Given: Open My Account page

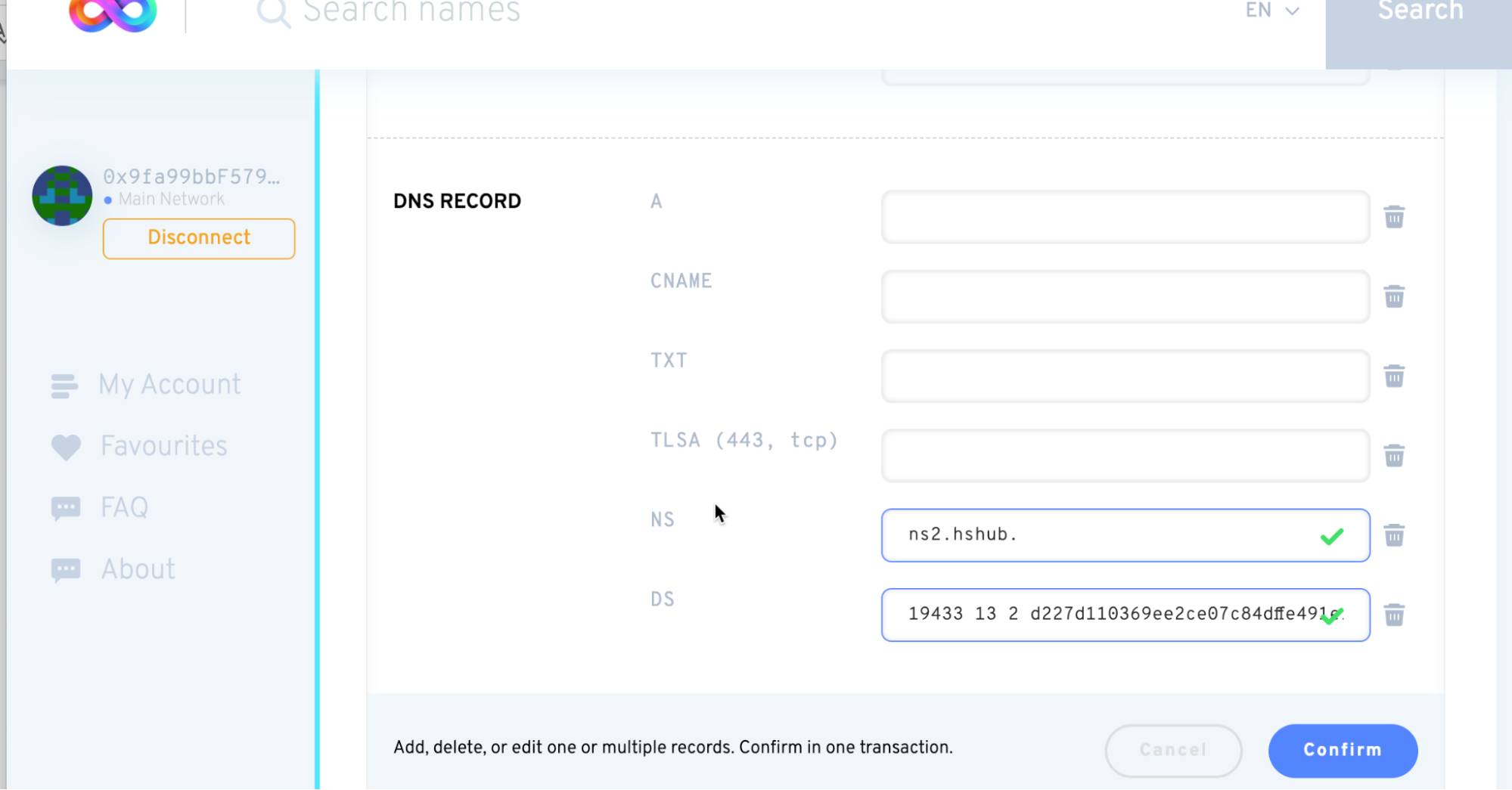Looking at the screenshot, I should pos(169,385).
